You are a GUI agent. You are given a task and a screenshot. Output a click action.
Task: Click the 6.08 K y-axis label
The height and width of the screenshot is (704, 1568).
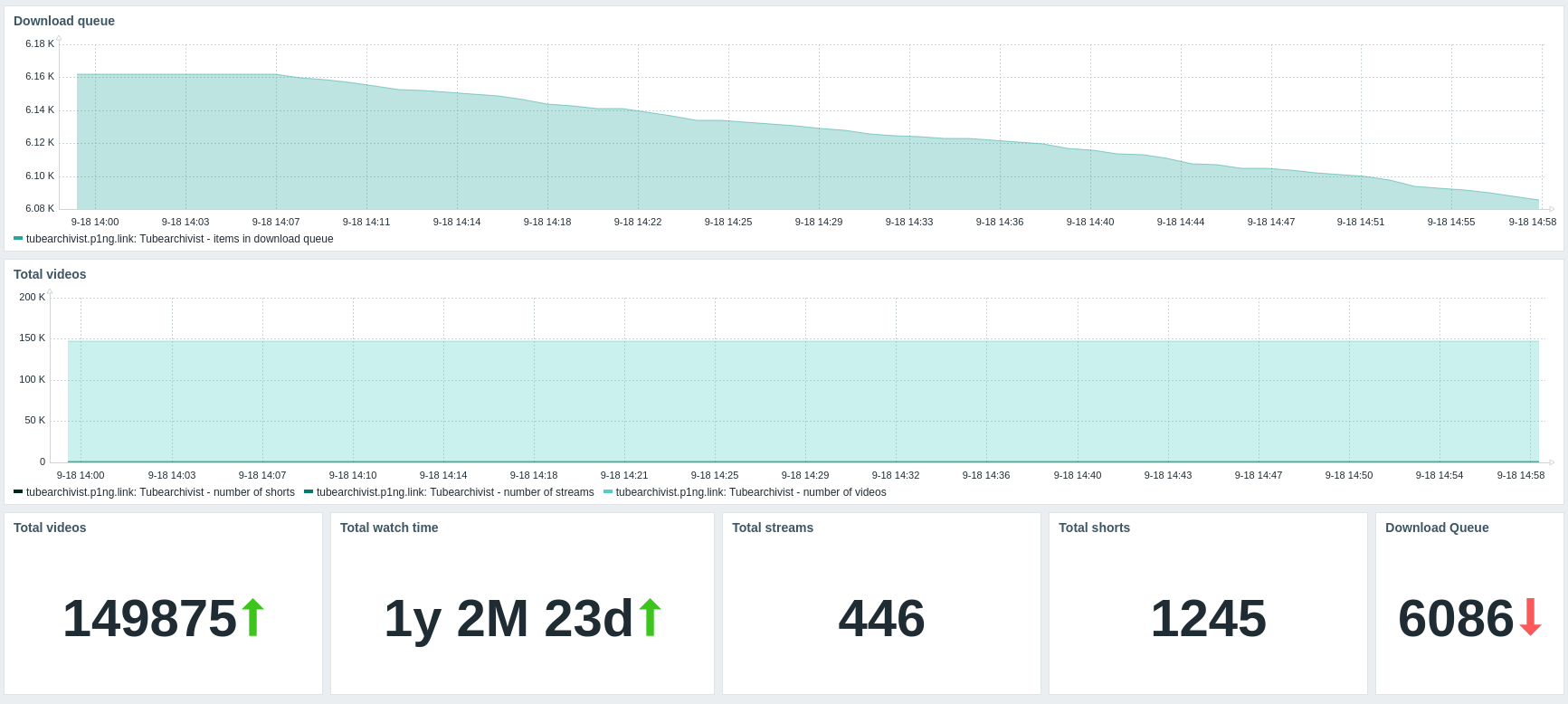pyautogui.click(x=40, y=208)
